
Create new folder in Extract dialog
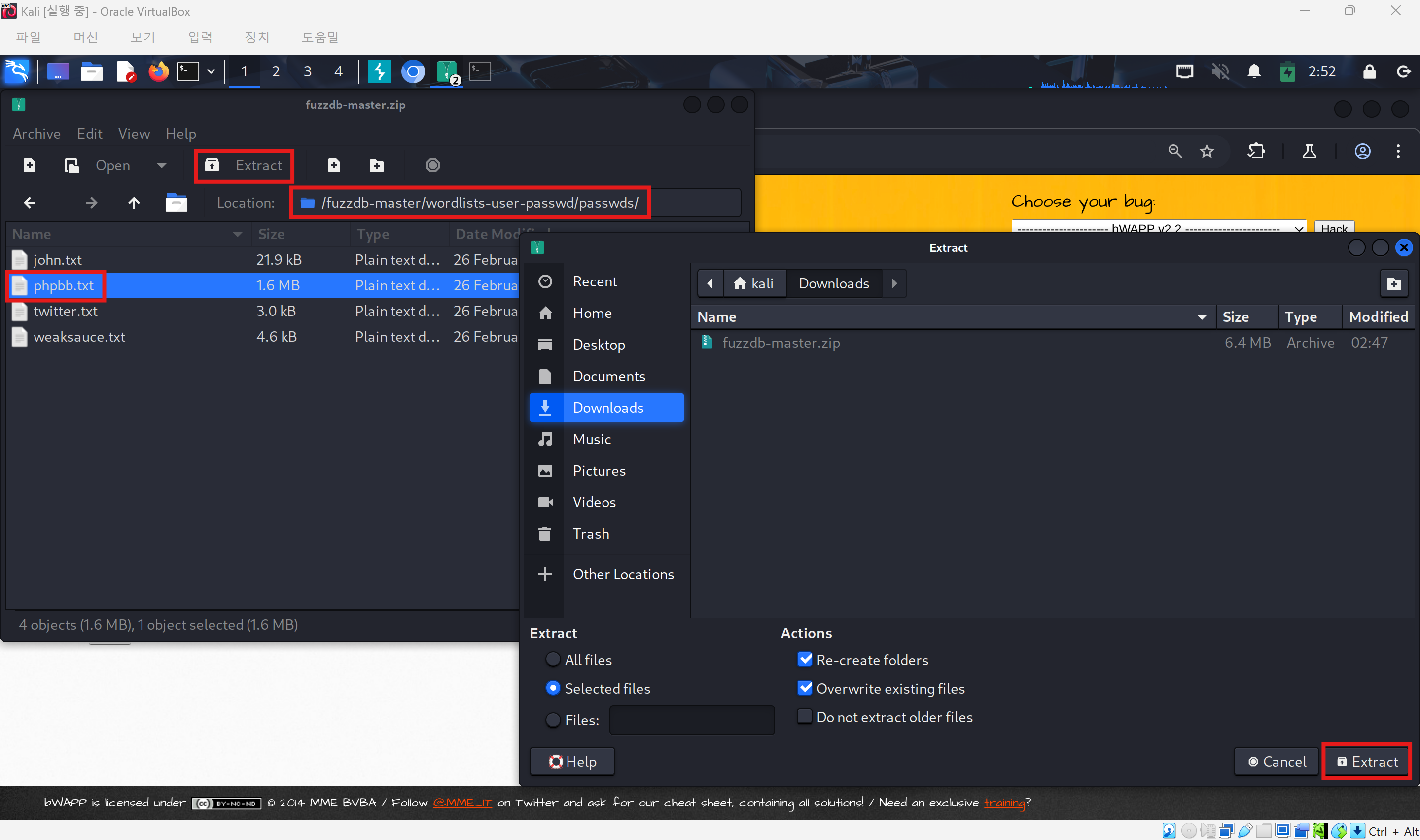pyautogui.click(x=1393, y=283)
